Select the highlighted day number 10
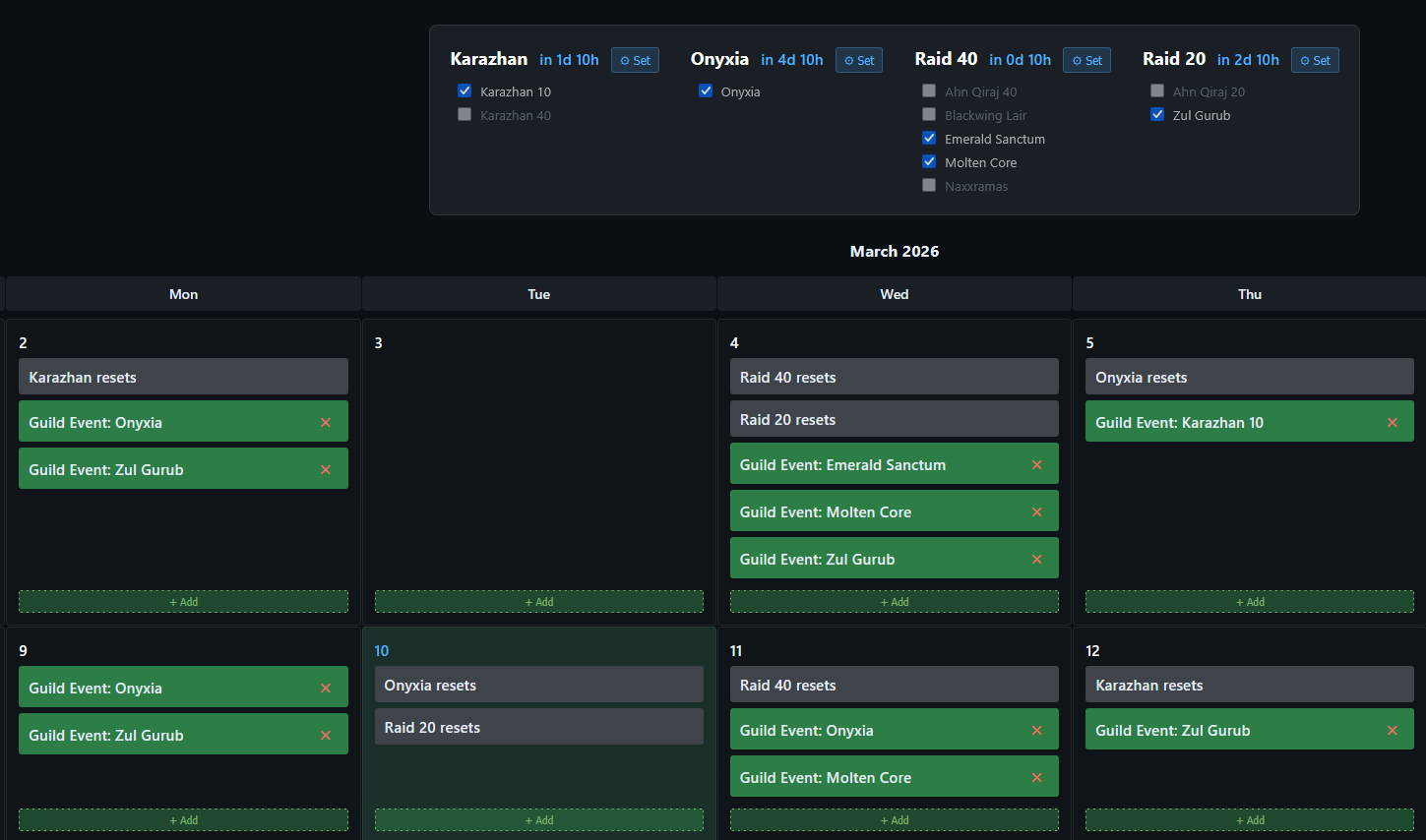Viewport: 1426px width, 840px height. click(x=382, y=651)
